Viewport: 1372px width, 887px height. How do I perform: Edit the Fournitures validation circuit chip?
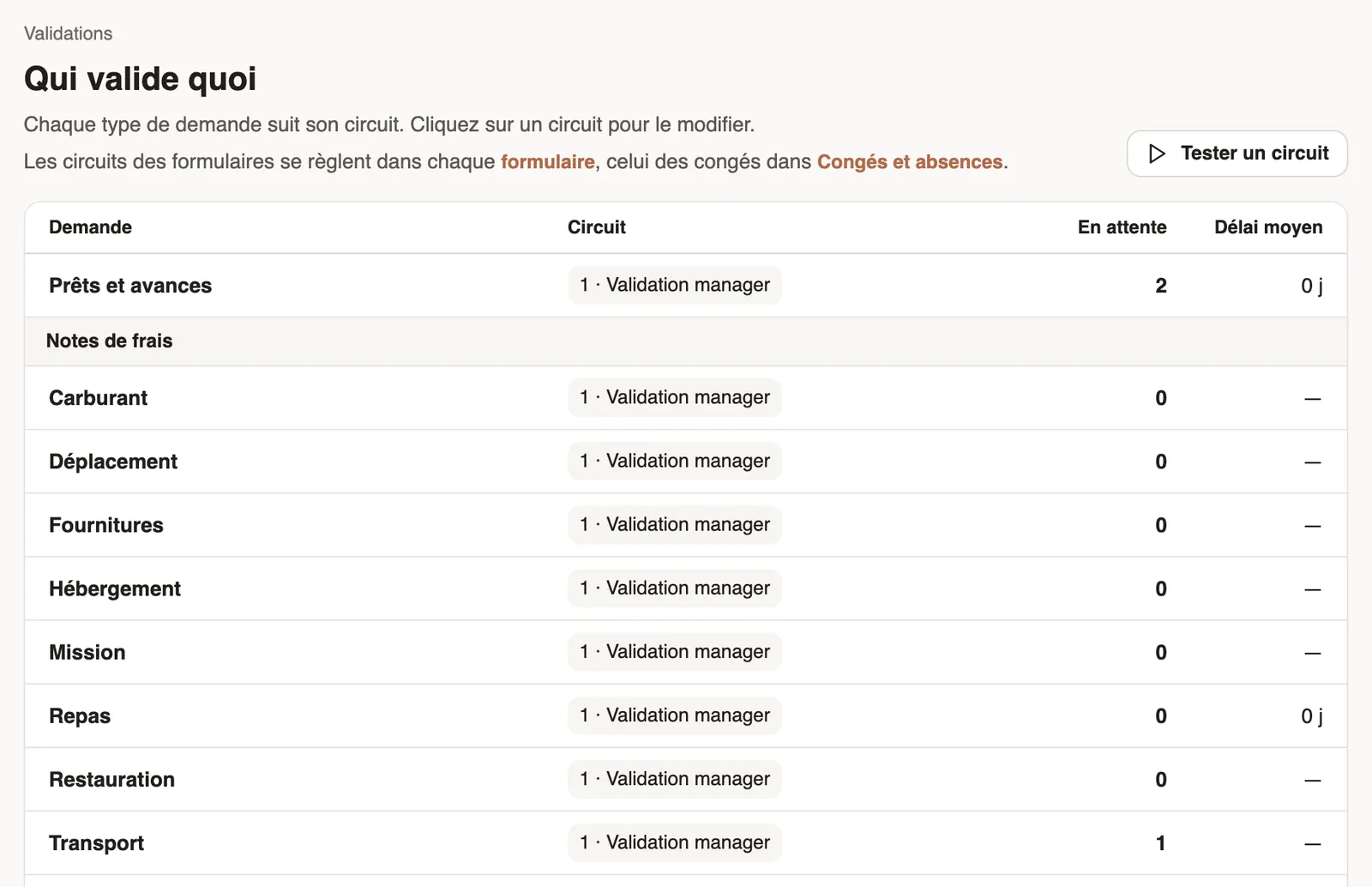pyautogui.click(x=675, y=524)
